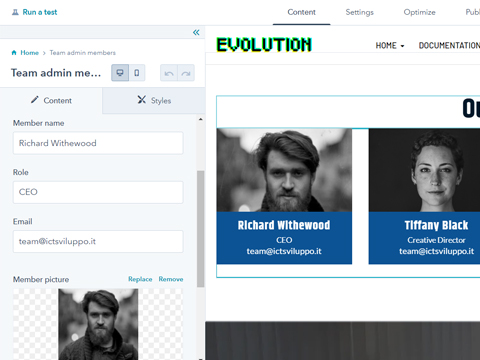480x360 pixels.
Task: Click Richard Withewood's photo in preview
Action: (284, 170)
